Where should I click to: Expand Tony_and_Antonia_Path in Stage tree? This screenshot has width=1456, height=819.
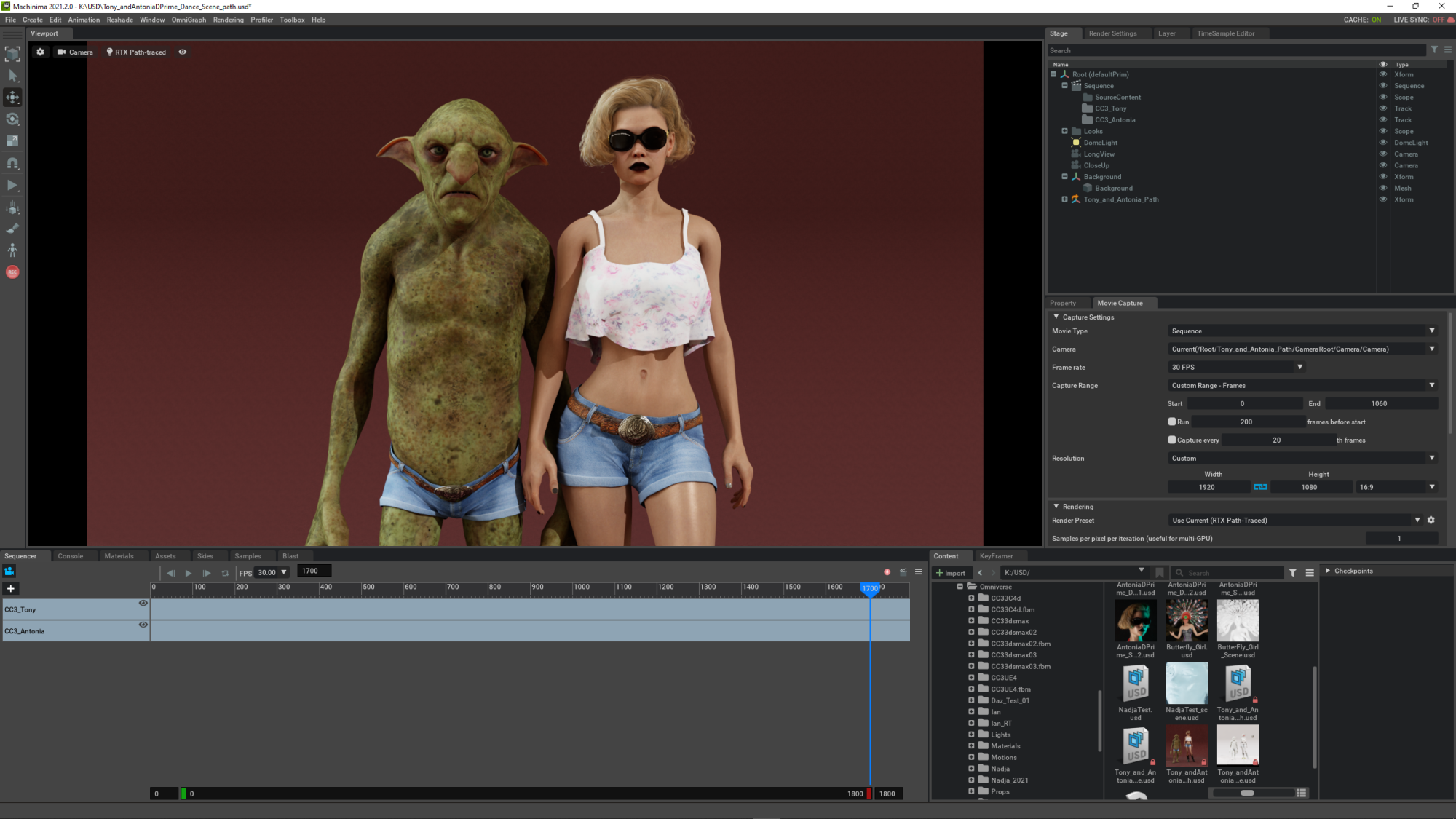(1064, 199)
